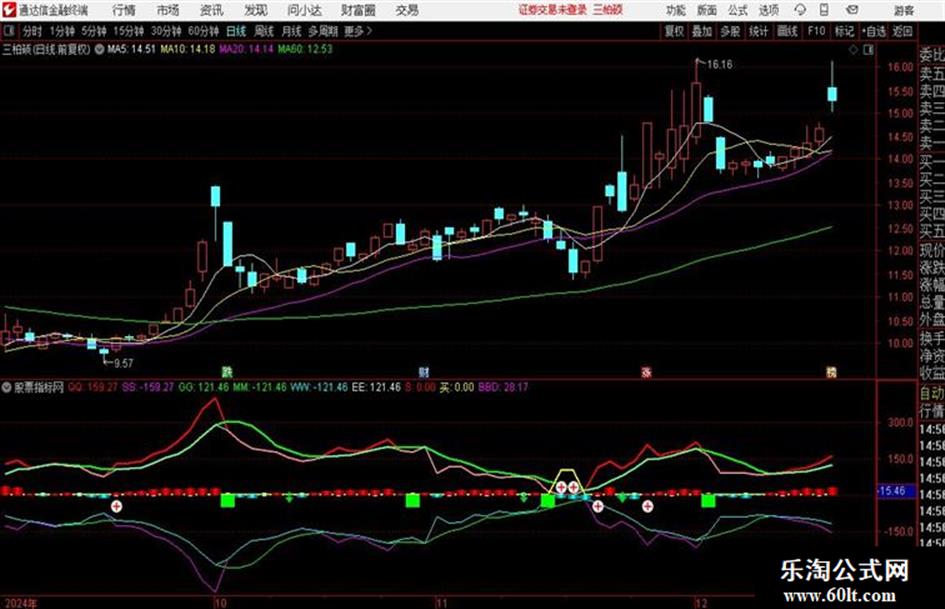Viewport: 945px width, 609px height.
Task: Click the Tongdaxin red logo icon
Action: coord(8,10)
